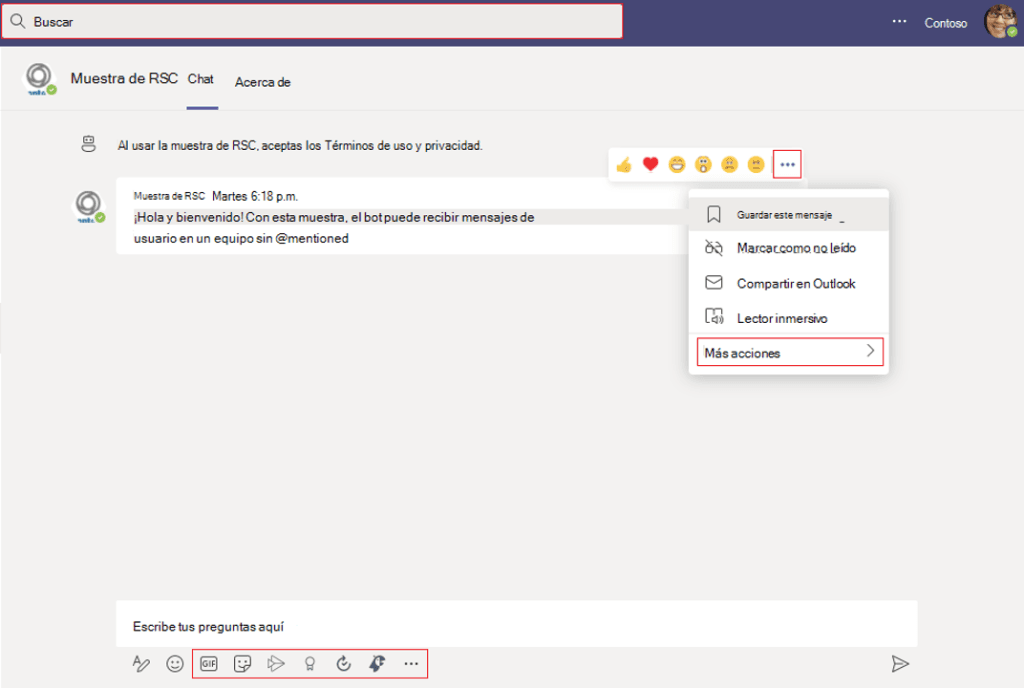Send the message with arrow button
1024x688 pixels.
click(900, 664)
